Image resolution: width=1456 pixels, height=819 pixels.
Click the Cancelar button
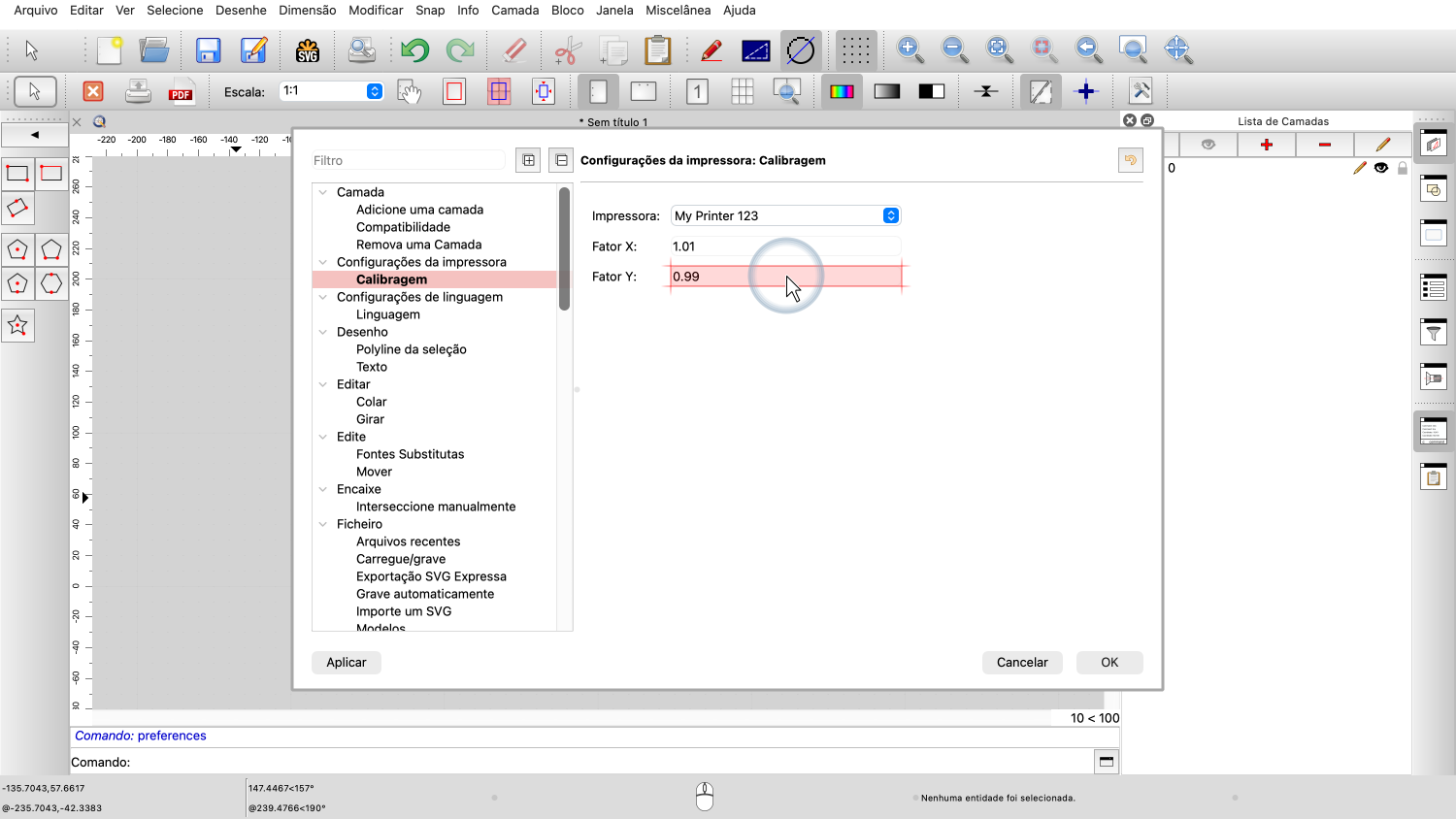[1022, 663]
